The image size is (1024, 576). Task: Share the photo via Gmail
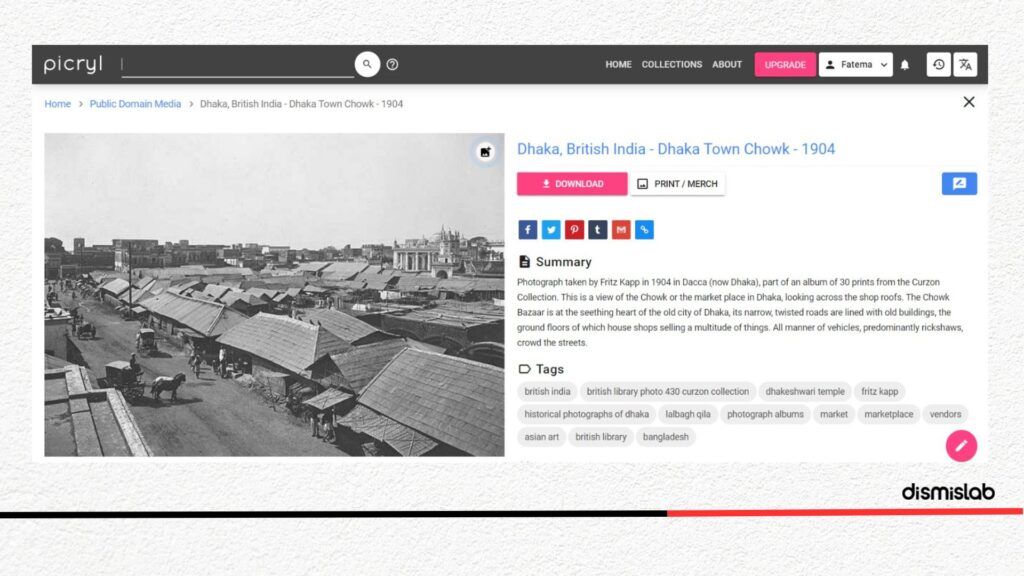621,229
